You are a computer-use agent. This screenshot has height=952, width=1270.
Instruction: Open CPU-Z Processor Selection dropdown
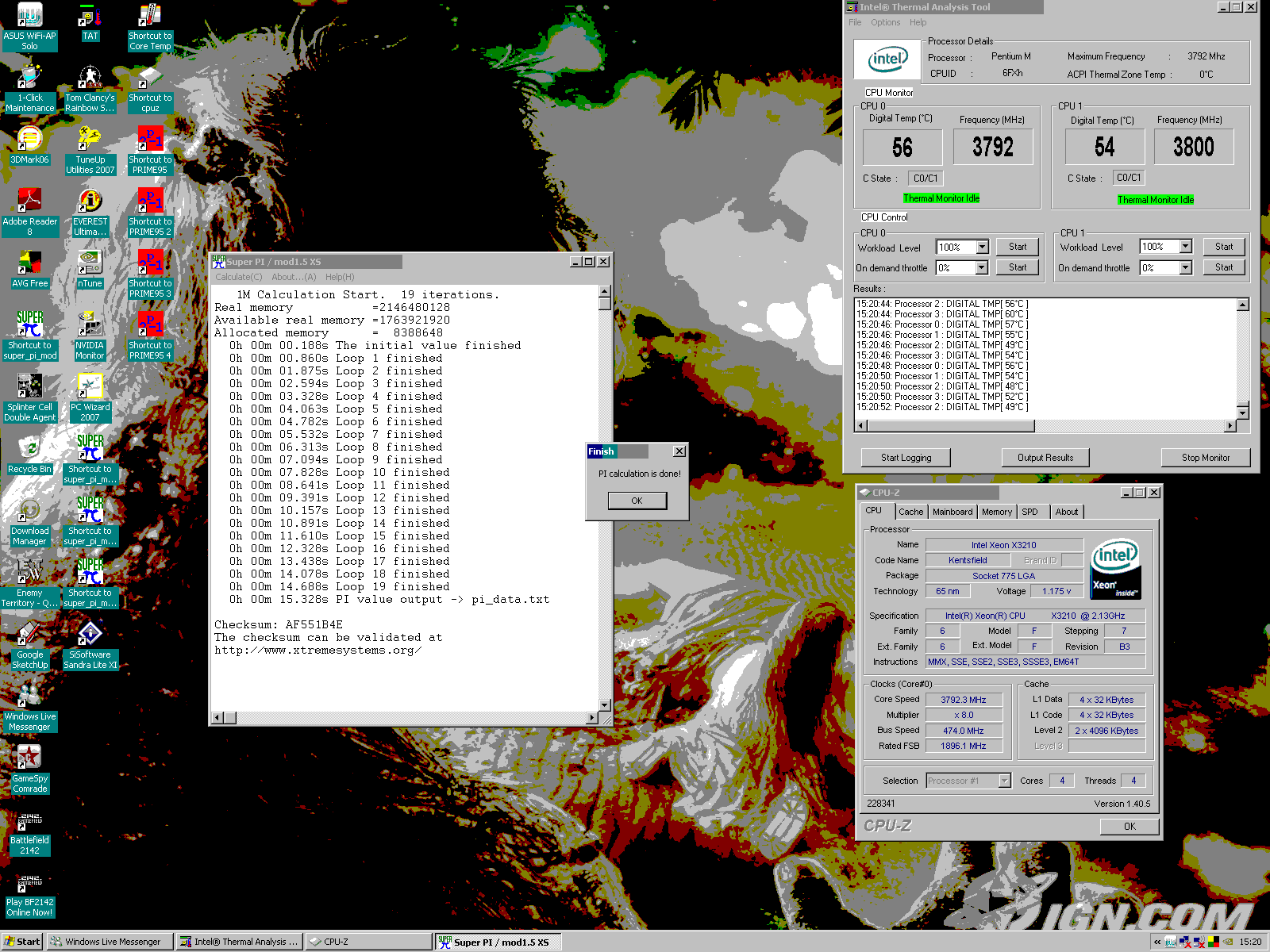[1004, 781]
